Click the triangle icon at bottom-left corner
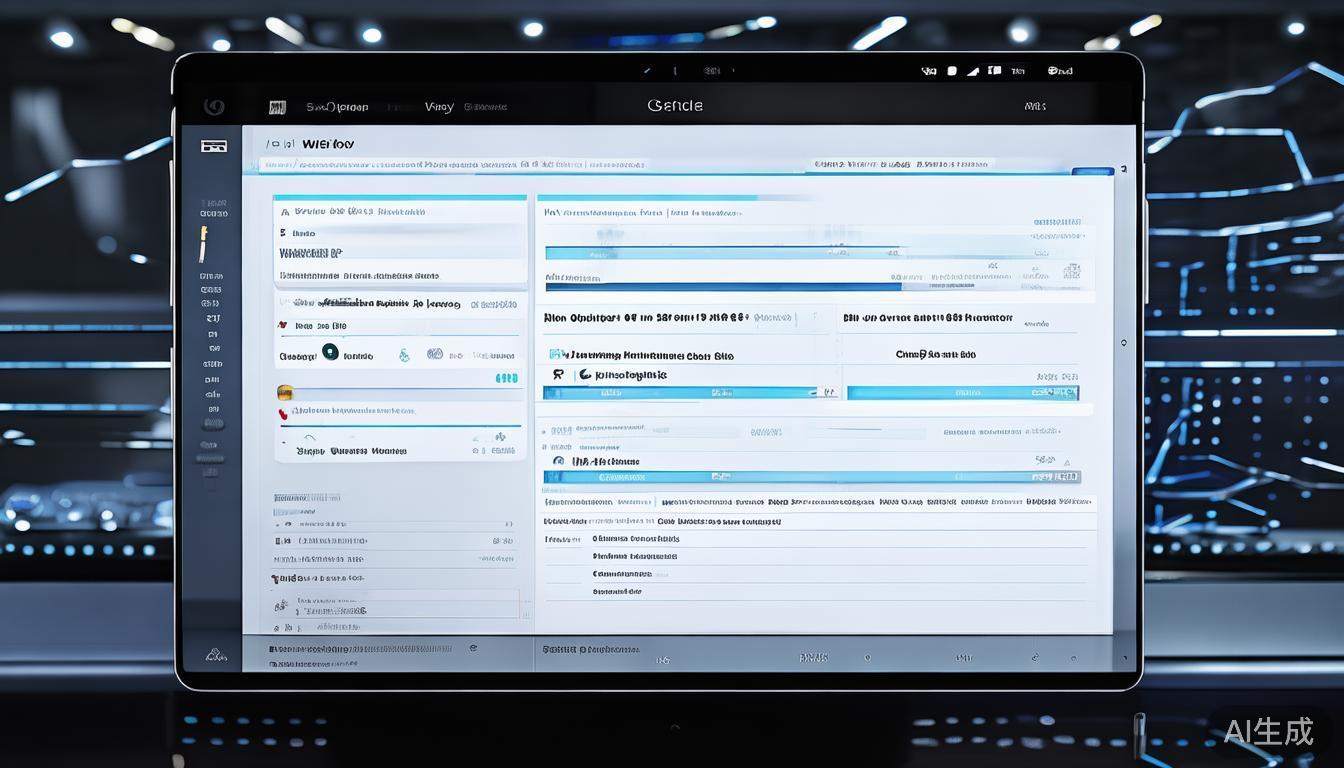The height and width of the screenshot is (768, 1344). [214, 655]
